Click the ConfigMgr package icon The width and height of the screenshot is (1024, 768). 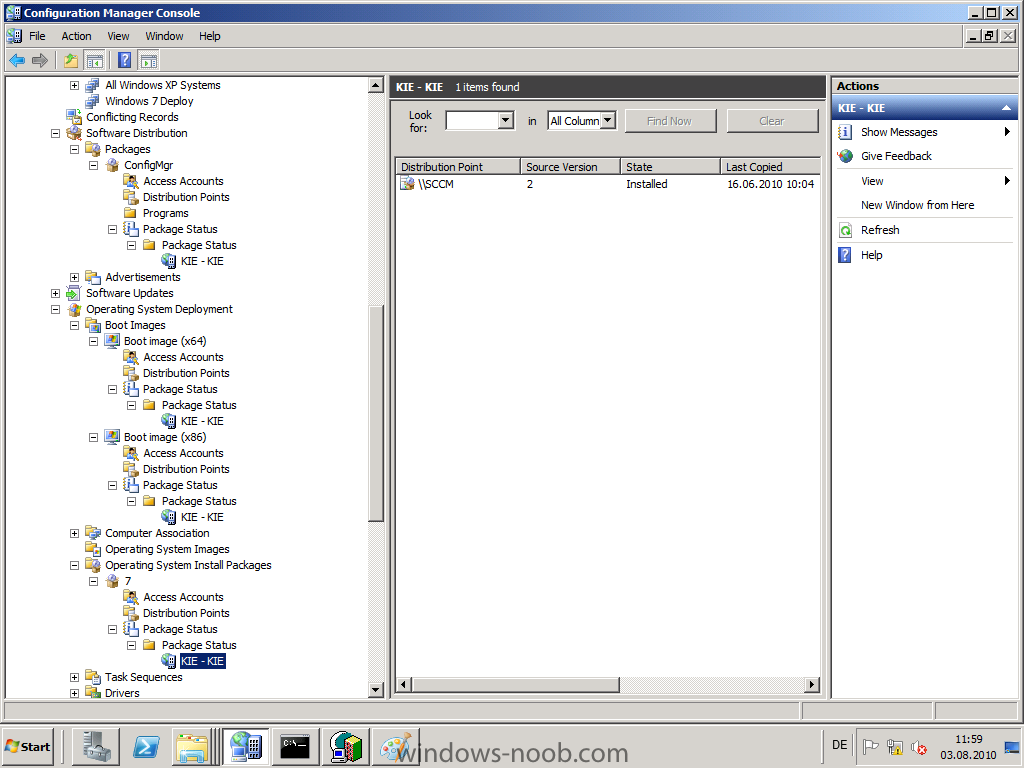(112, 165)
